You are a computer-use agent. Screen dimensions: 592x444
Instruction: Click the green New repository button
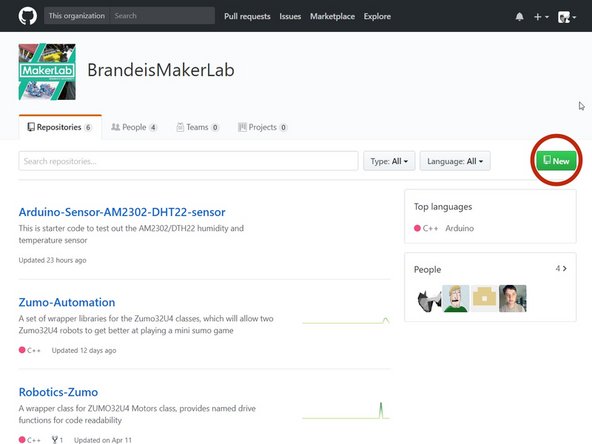pyautogui.click(x=556, y=161)
